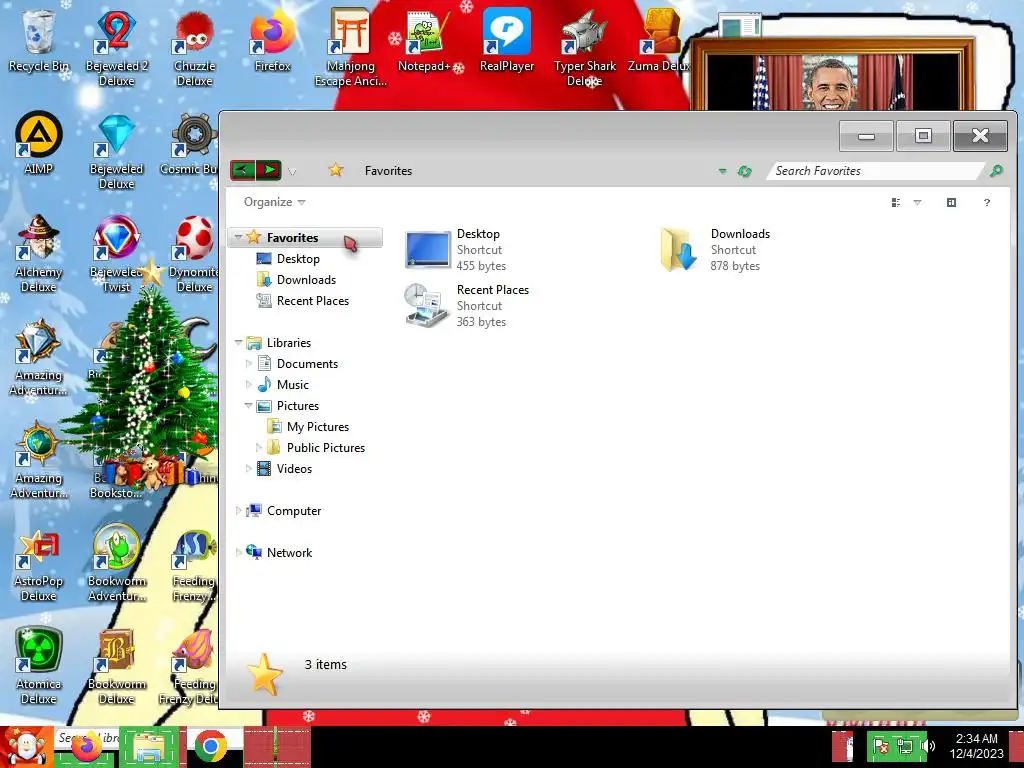Image resolution: width=1024 pixels, height=768 pixels.
Task: Expand the Videos library node
Action: [249, 468]
